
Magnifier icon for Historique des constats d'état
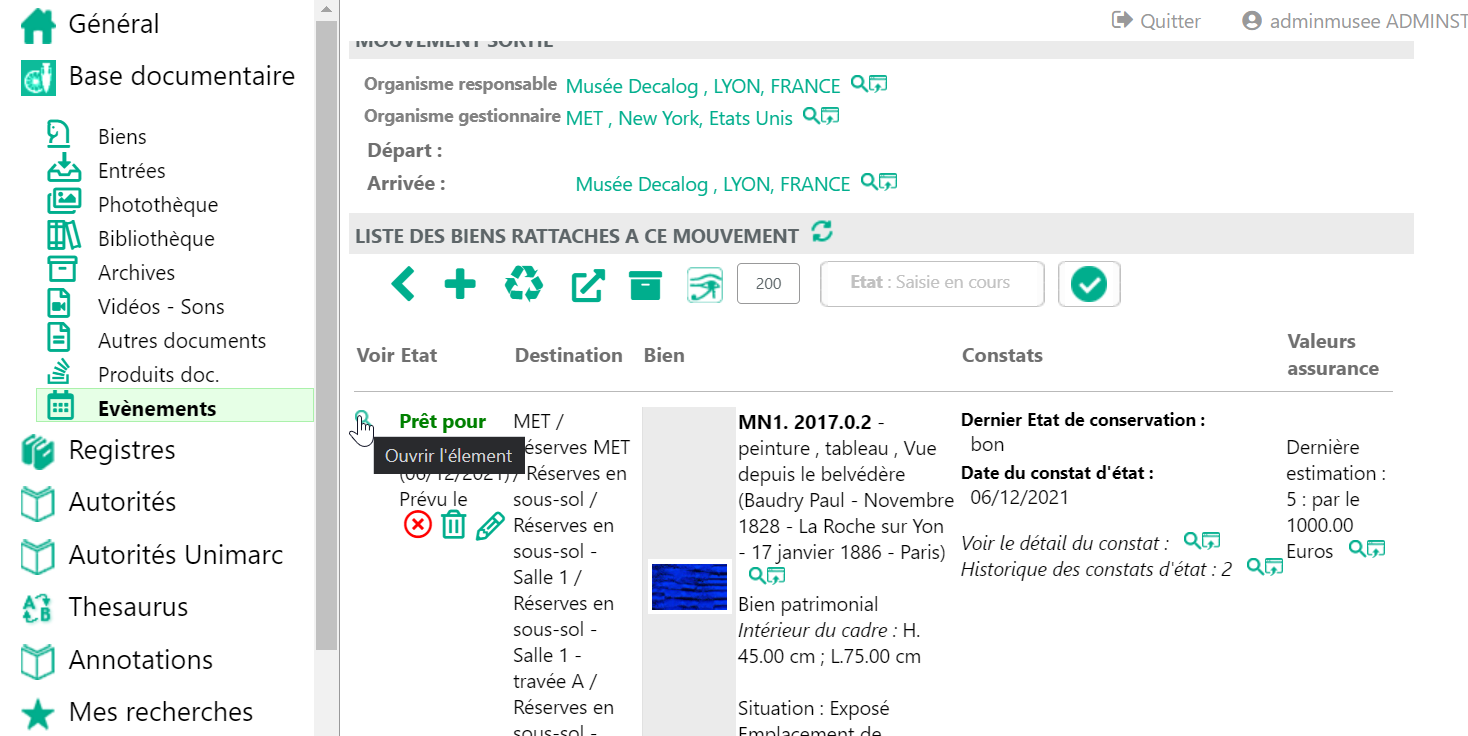(x=1255, y=566)
